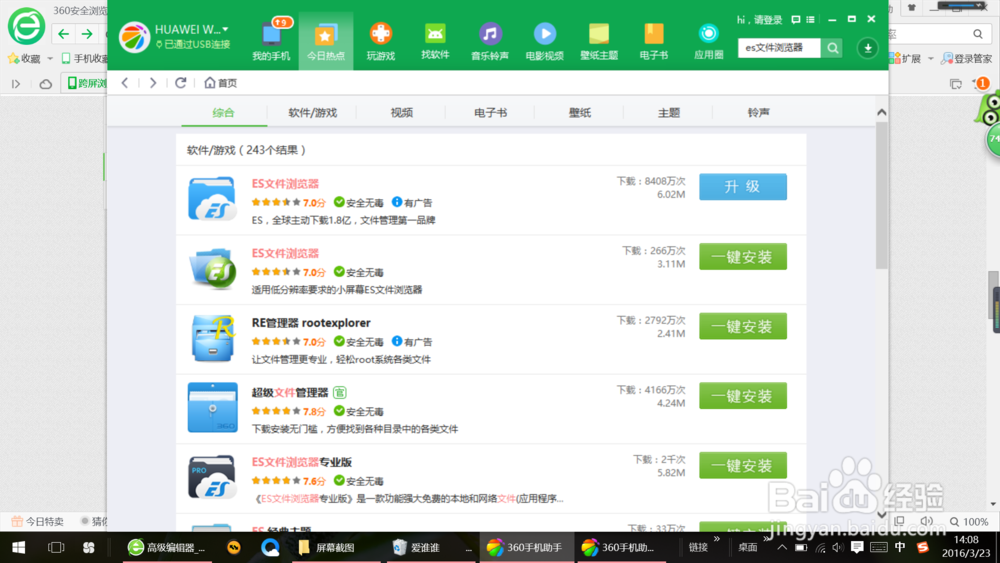Screen dimensions: 1000x563
Task: Switch to the 铃声 tab
Action: [x=758, y=113]
